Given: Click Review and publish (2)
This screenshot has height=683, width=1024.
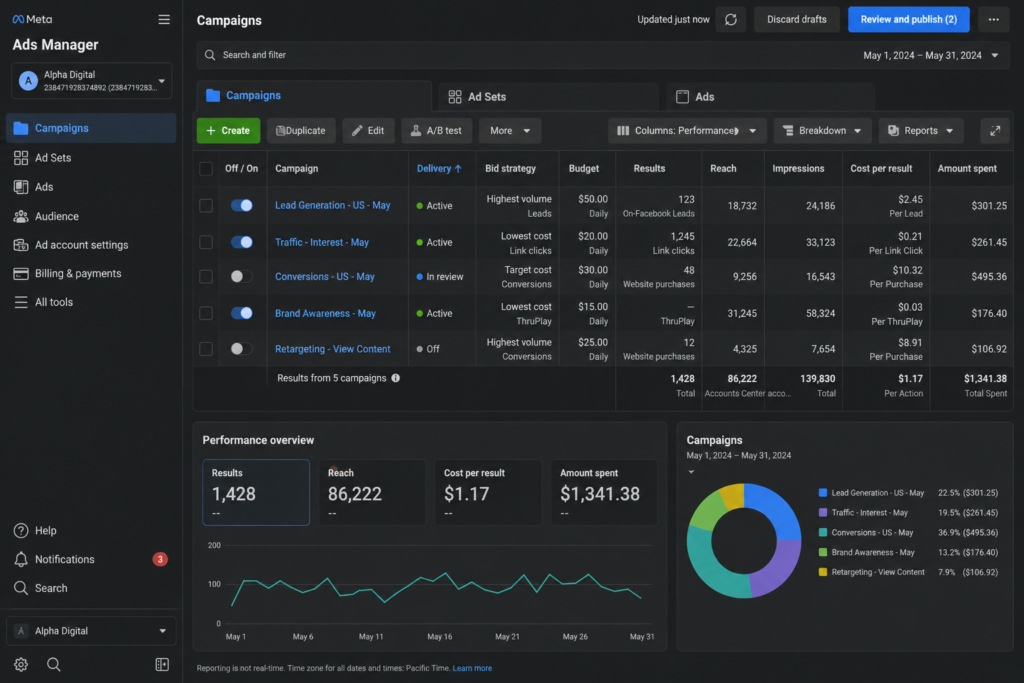Looking at the screenshot, I should click(x=908, y=20).
